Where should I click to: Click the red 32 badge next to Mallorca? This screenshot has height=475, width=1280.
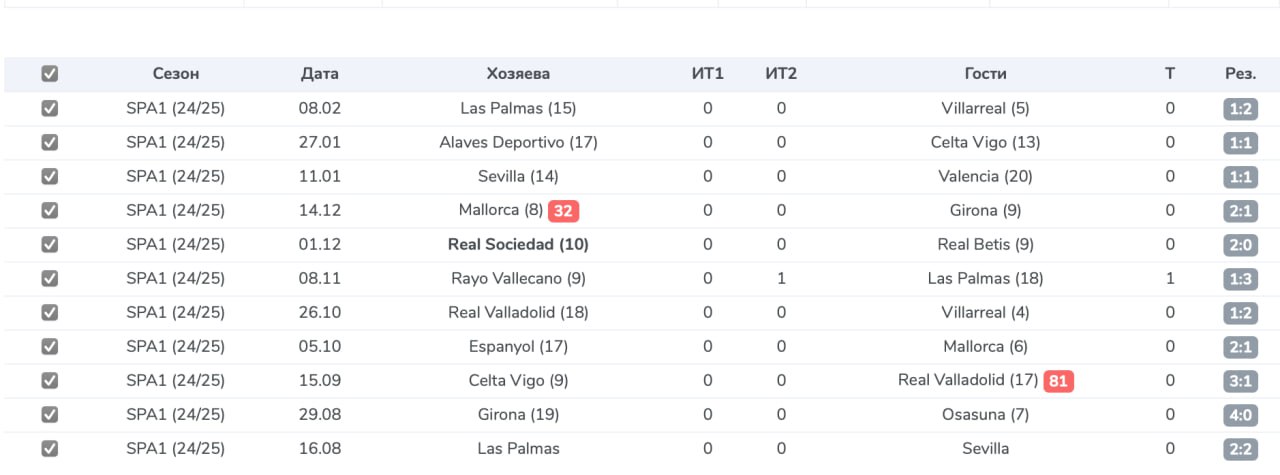[x=564, y=211]
